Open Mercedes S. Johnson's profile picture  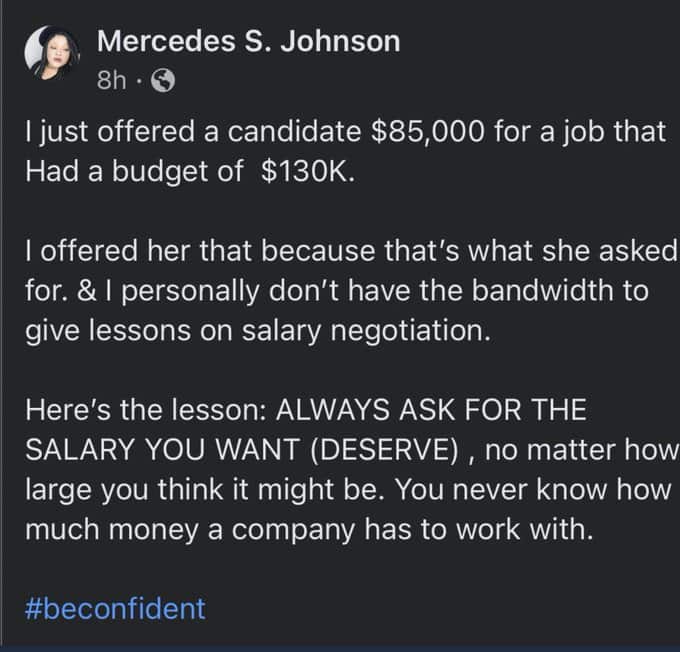click(x=52, y=53)
